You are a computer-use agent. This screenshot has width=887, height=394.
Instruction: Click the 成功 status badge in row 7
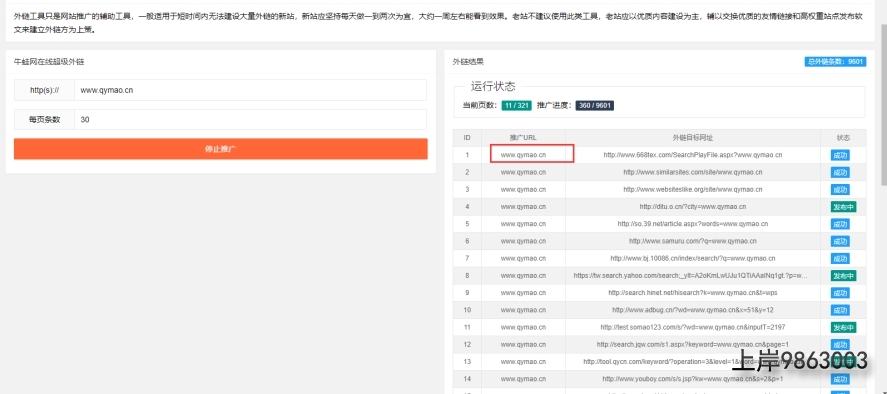pyautogui.click(x=840, y=259)
